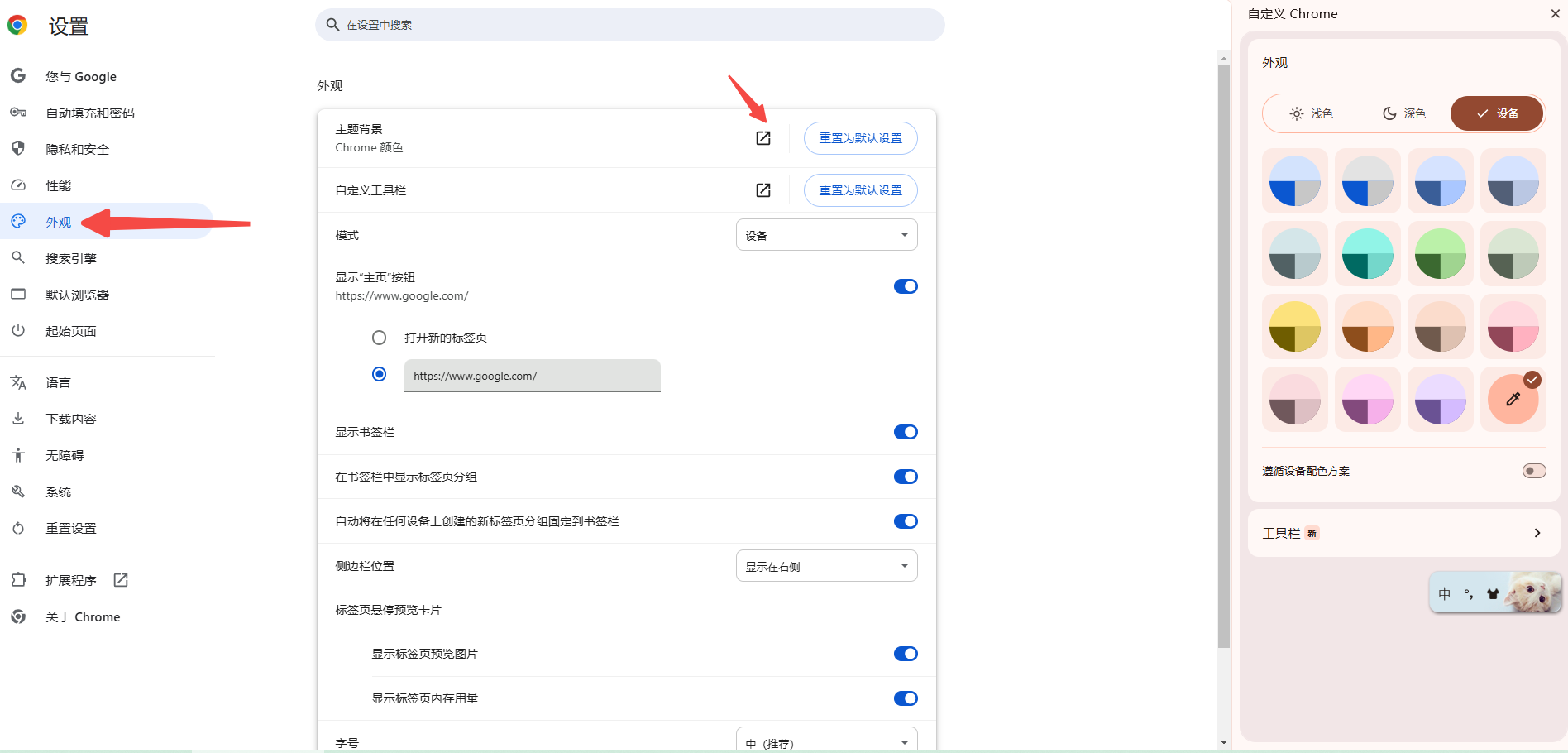Viewport: 1568px width, 753px height.
Task: Click the accessibility icon for 无障碍
Action: 18,455
